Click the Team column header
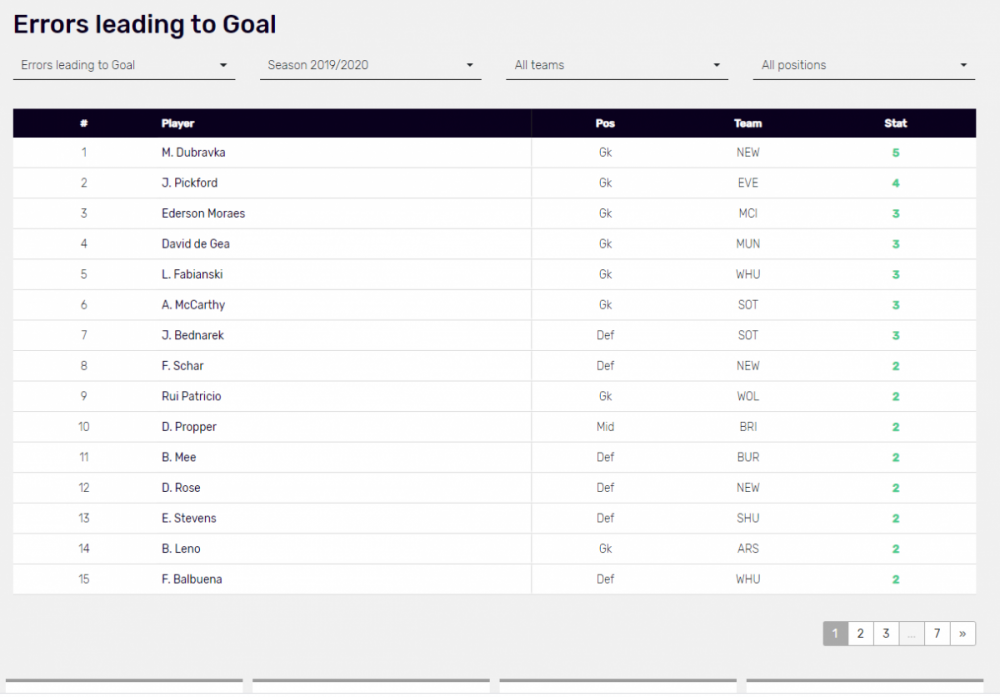1000x697 pixels. (748, 124)
